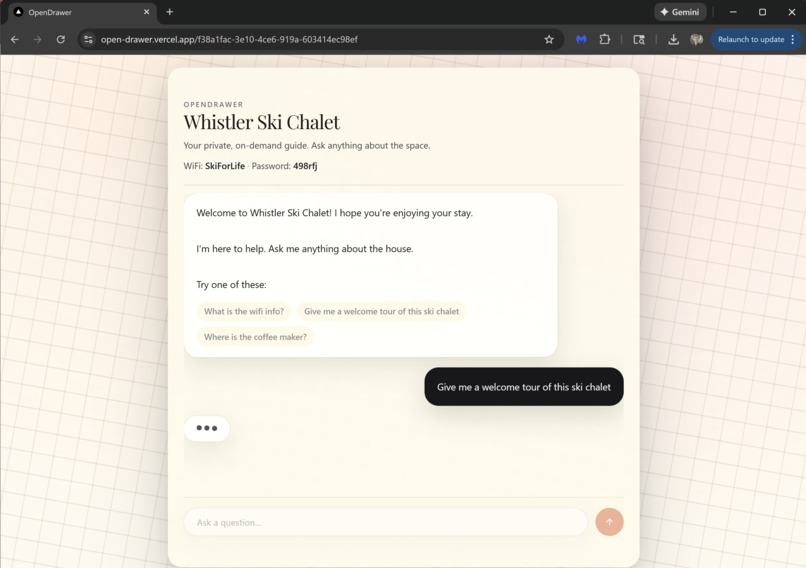Reload the current page
Image resolution: width=806 pixels, height=568 pixels.
[x=61, y=40]
